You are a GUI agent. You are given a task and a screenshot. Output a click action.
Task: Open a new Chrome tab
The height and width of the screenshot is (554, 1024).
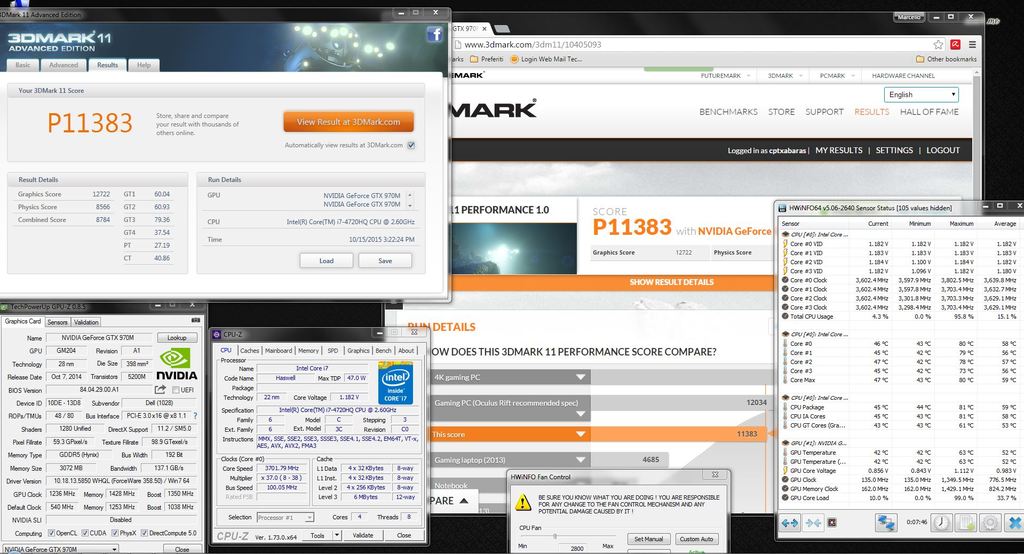[502, 29]
